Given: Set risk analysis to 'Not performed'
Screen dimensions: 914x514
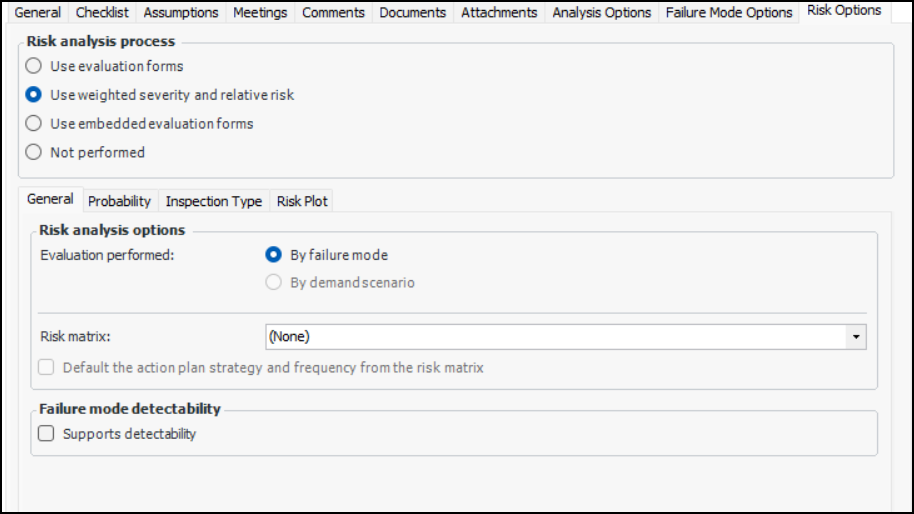Looking at the screenshot, I should (x=34, y=153).
